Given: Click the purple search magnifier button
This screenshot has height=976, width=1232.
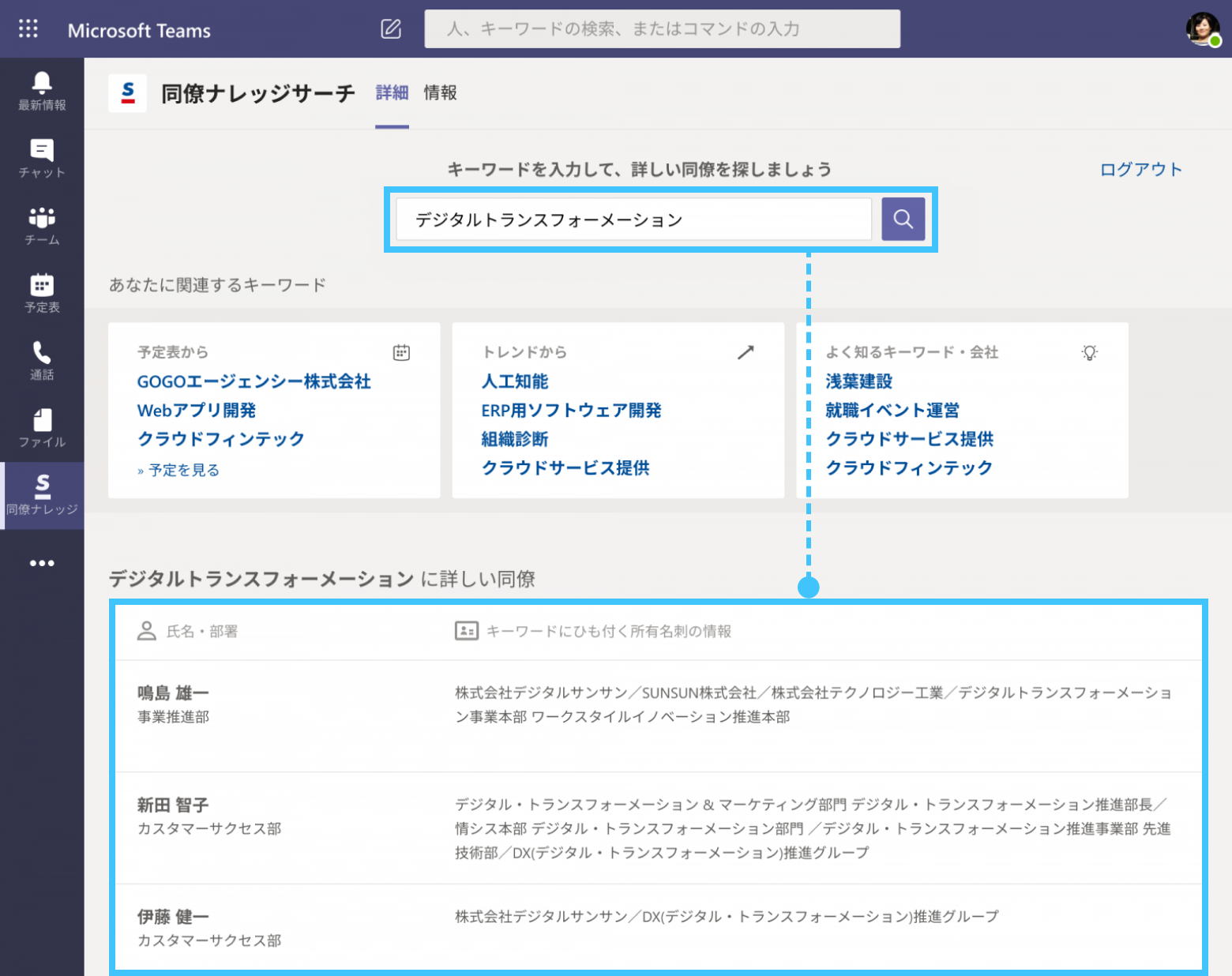Looking at the screenshot, I should (x=903, y=219).
